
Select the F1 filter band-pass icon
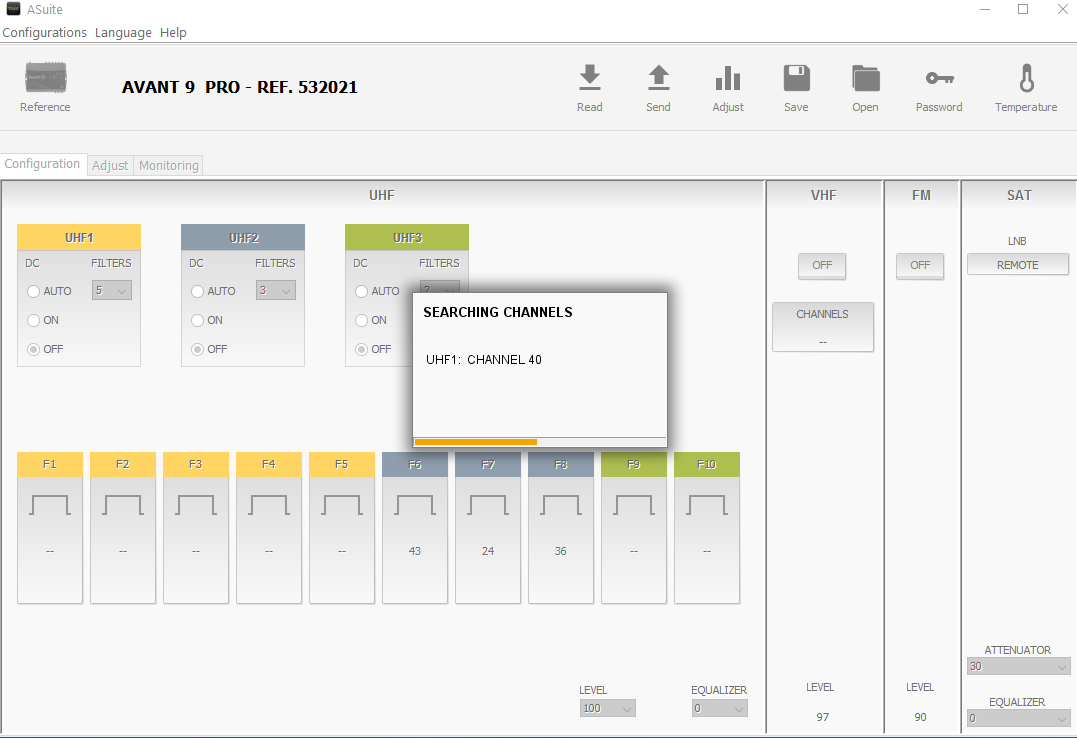[x=50, y=504]
